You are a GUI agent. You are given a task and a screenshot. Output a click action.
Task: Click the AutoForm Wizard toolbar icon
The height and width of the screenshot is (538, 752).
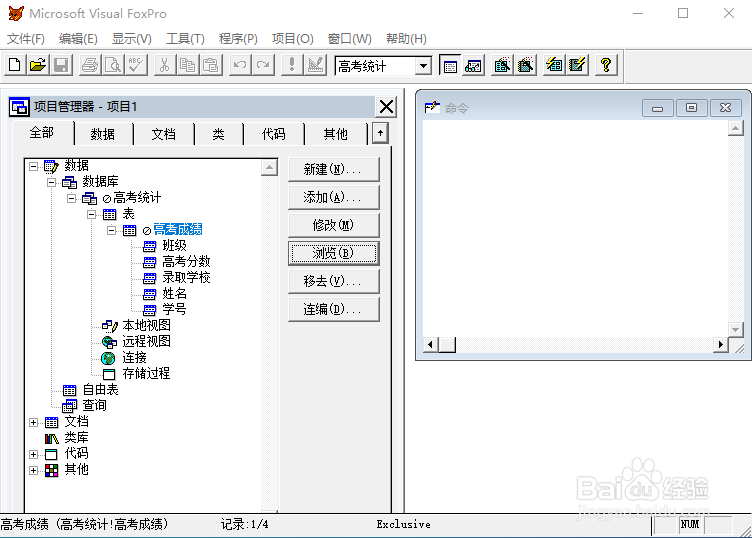554,65
